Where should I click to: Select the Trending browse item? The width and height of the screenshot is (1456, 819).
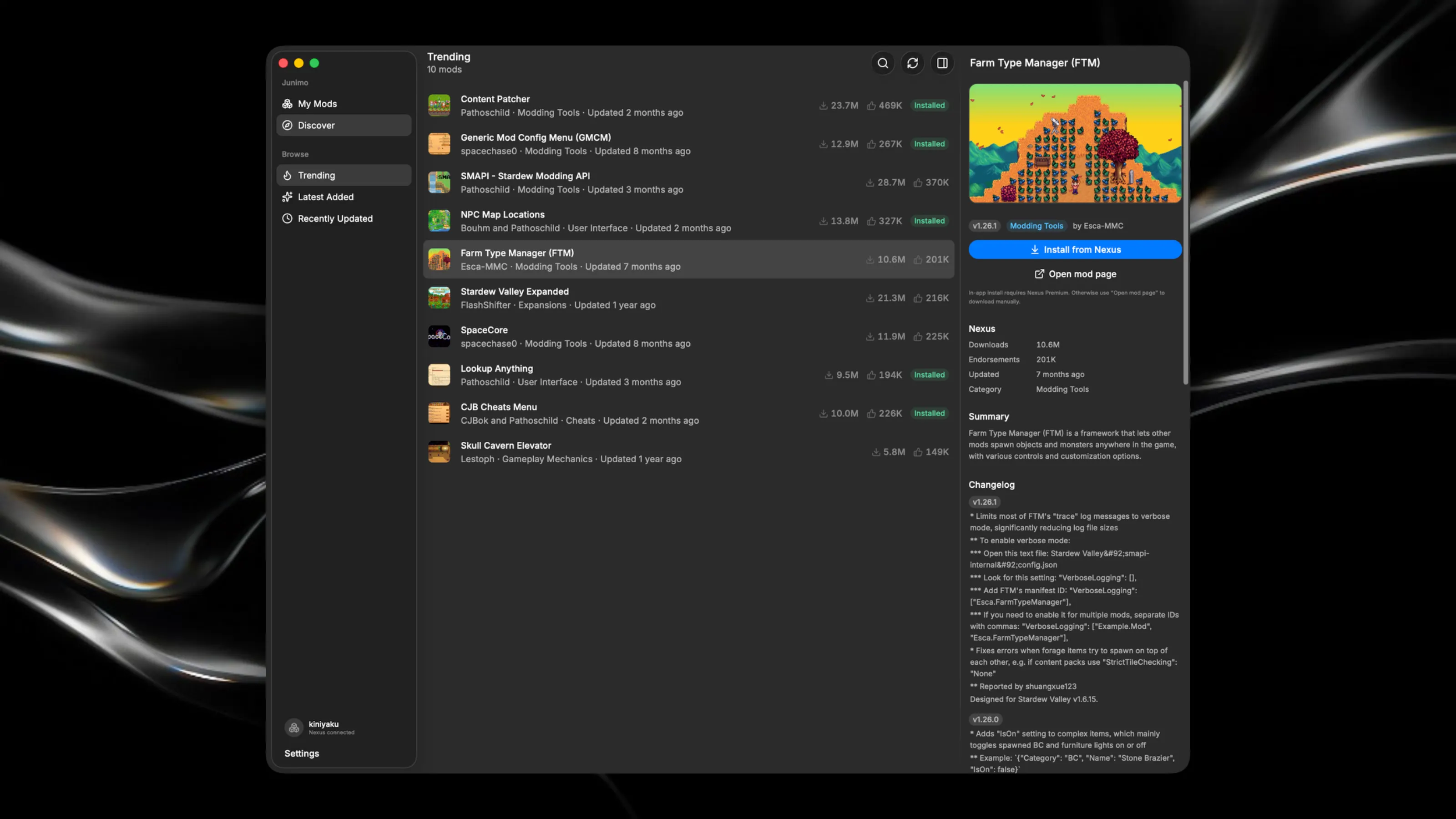tap(344, 175)
